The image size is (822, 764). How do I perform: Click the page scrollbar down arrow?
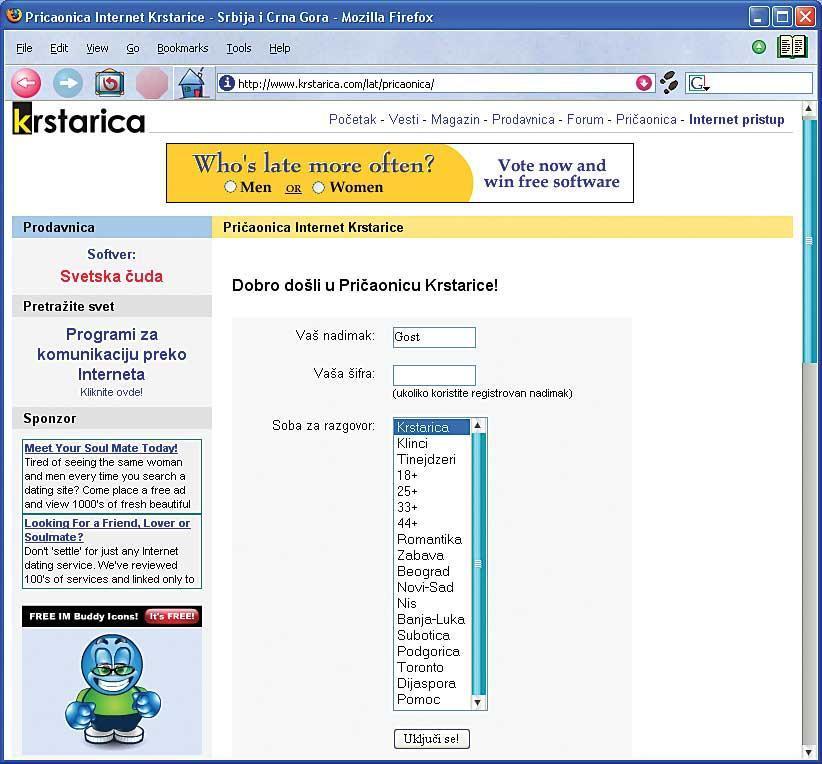(809, 752)
